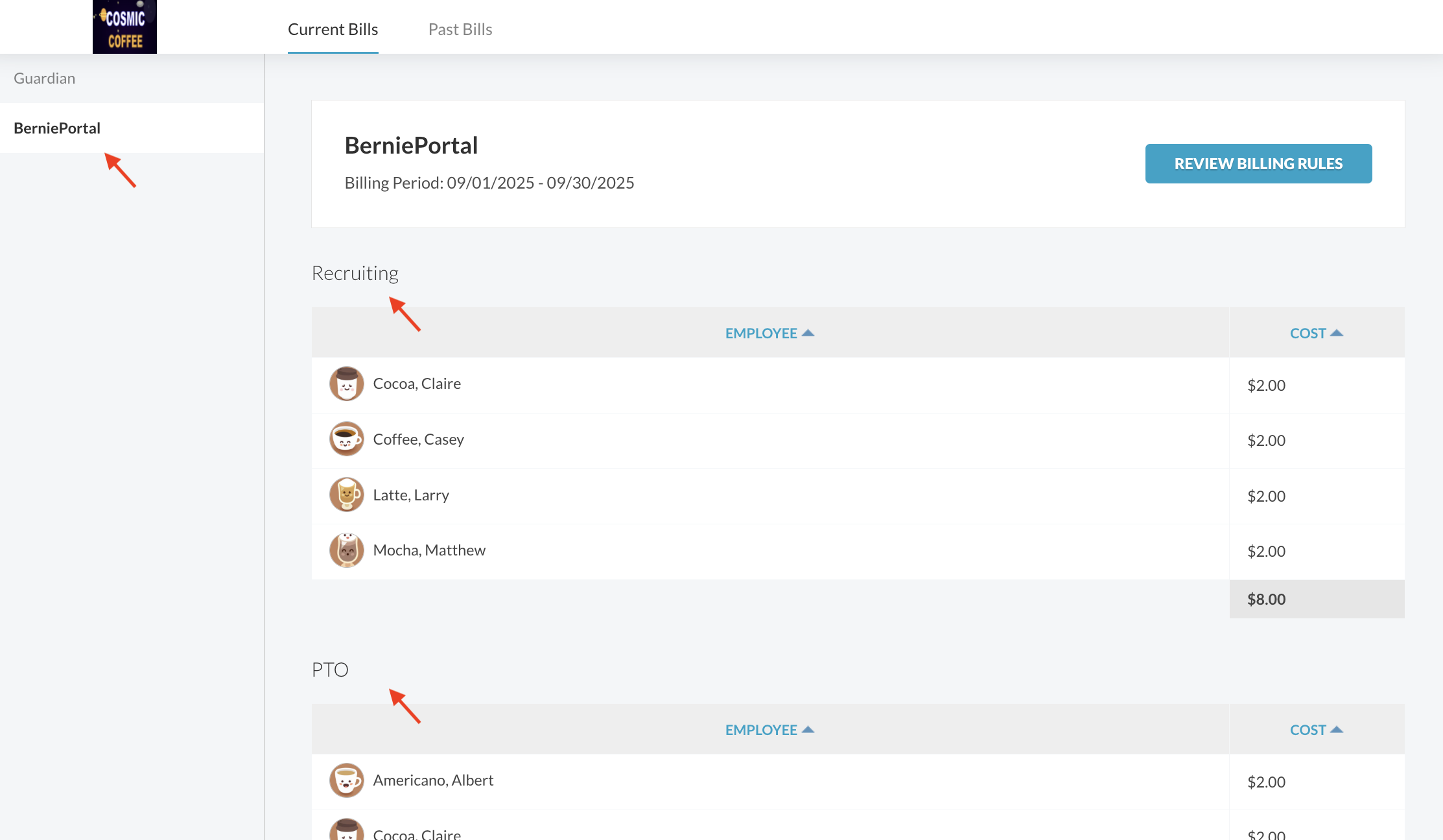Click Larry Latte's avatar icon

click(x=347, y=495)
